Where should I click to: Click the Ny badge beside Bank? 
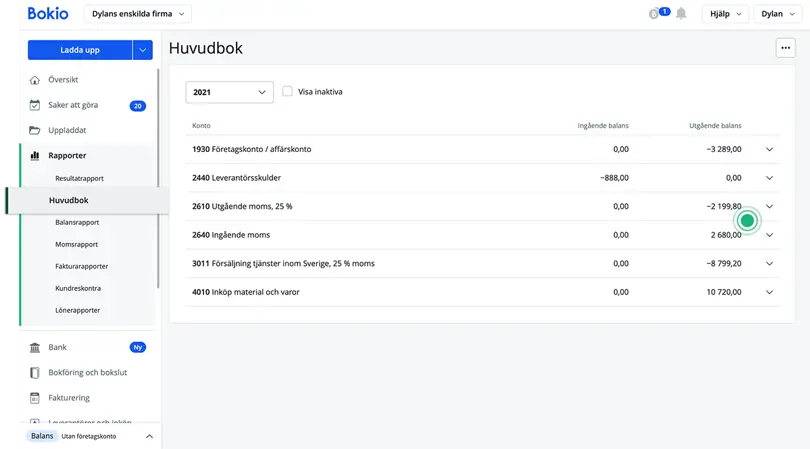[137, 347]
